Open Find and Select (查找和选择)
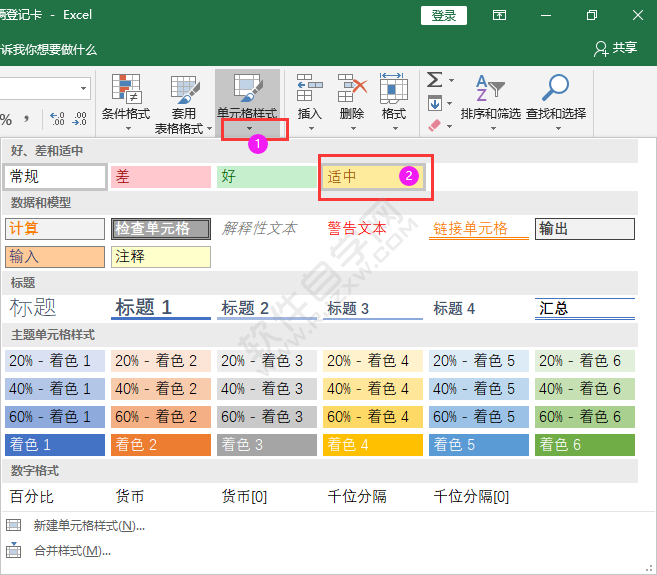 point(556,101)
